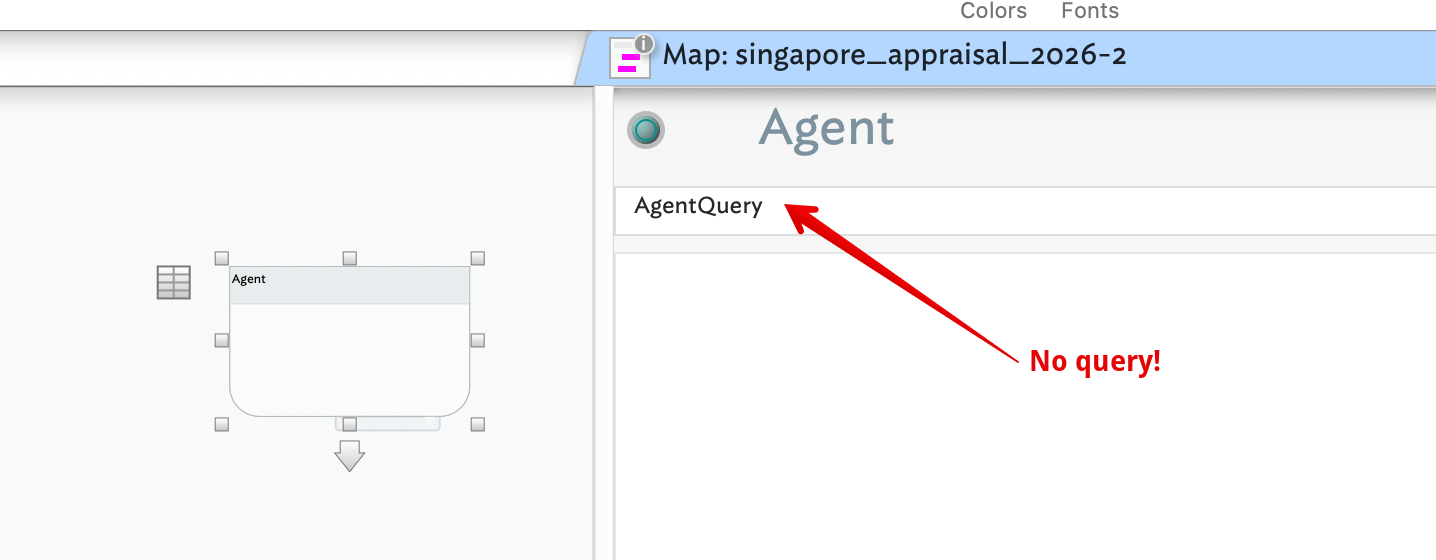This screenshot has width=1436, height=560.
Task: Open the Fonts toolbar item
Action: (x=1089, y=11)
